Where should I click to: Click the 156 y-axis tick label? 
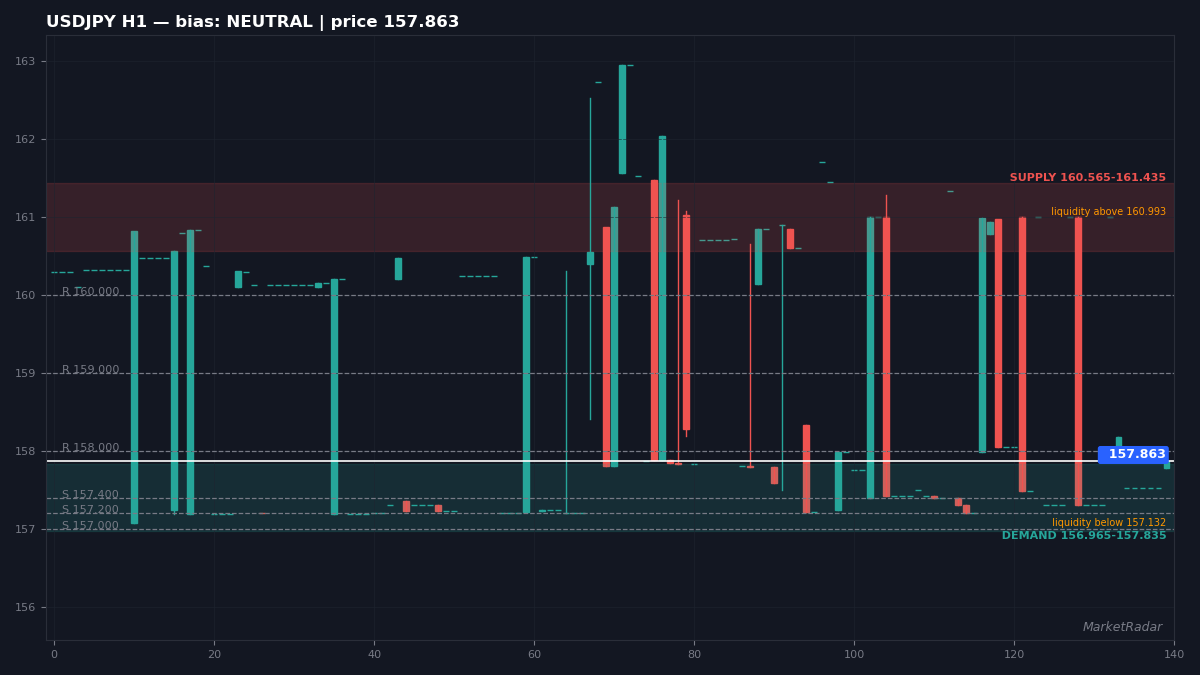(x=24, y=607)
